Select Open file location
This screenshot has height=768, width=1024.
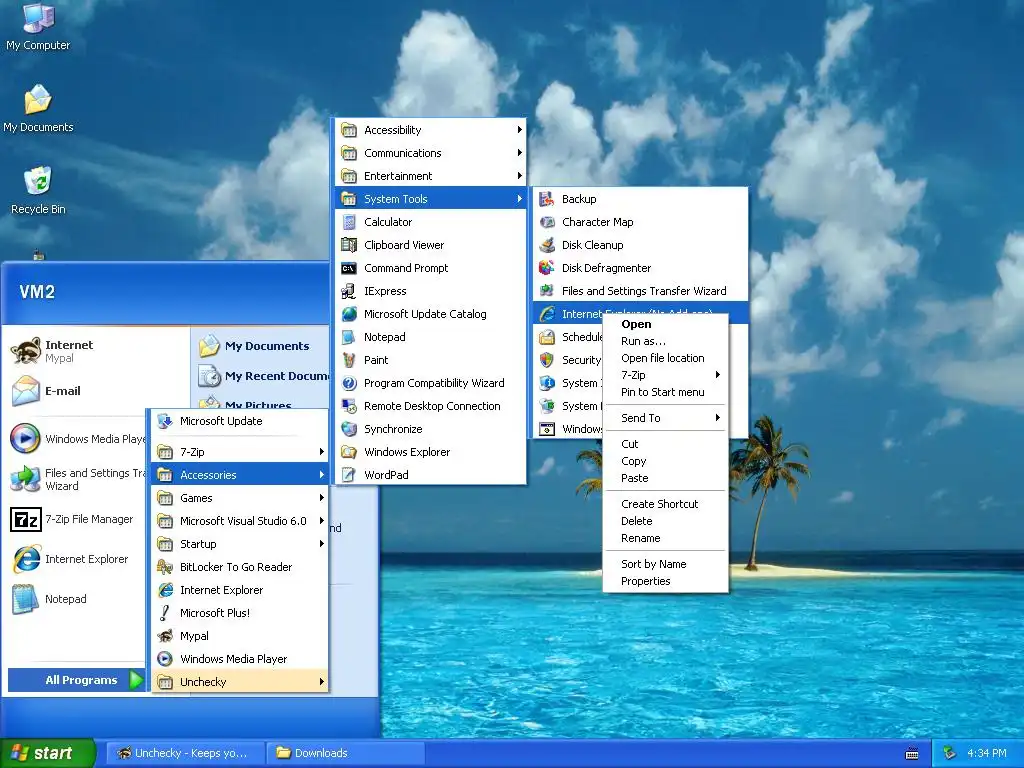665,358
